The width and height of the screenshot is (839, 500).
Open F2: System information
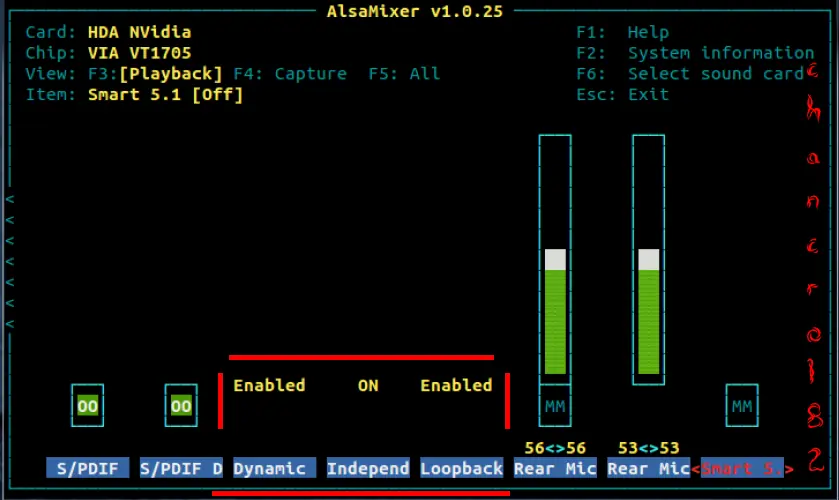click(695, 53)
